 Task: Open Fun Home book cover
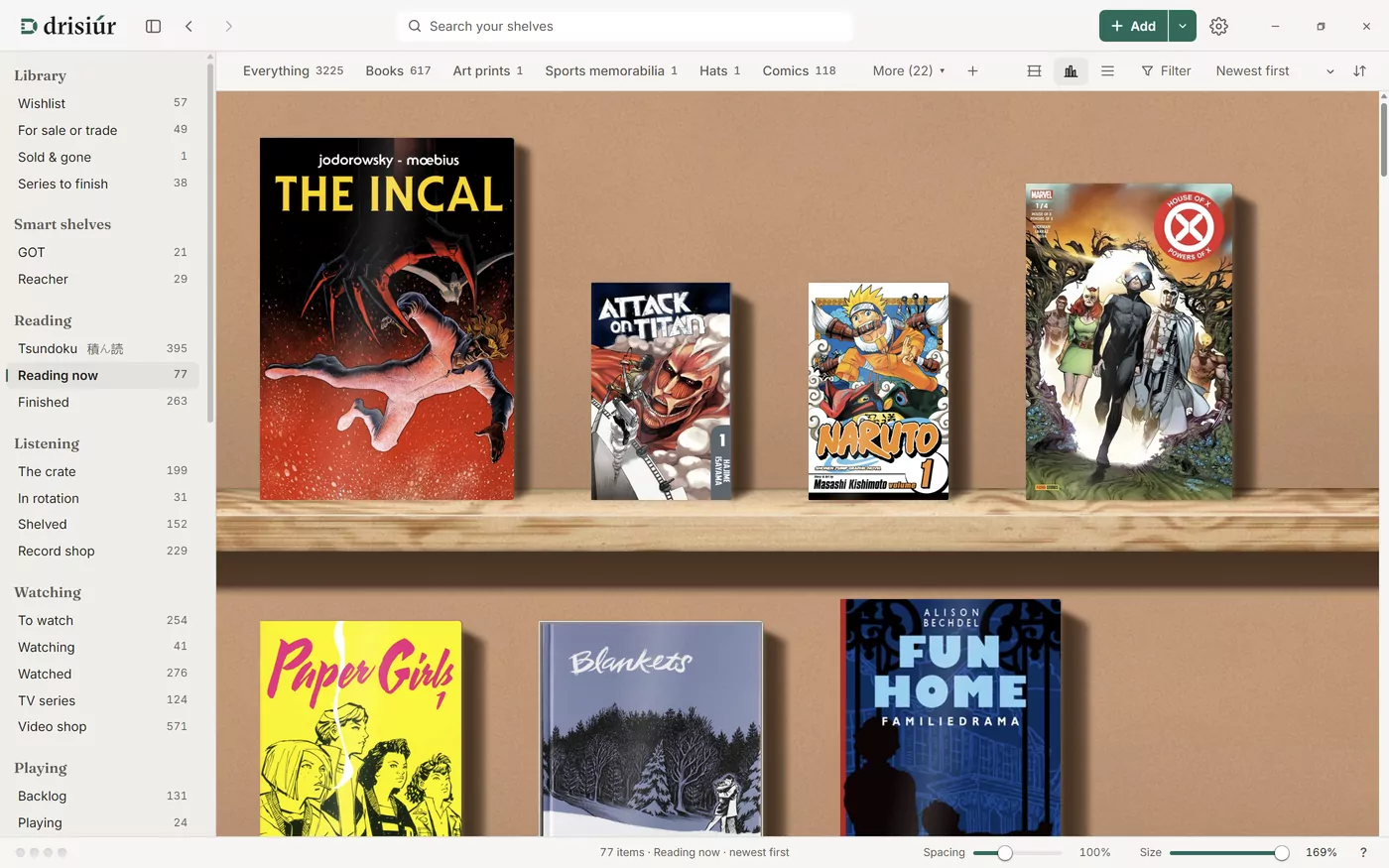(x=950, y=717)
